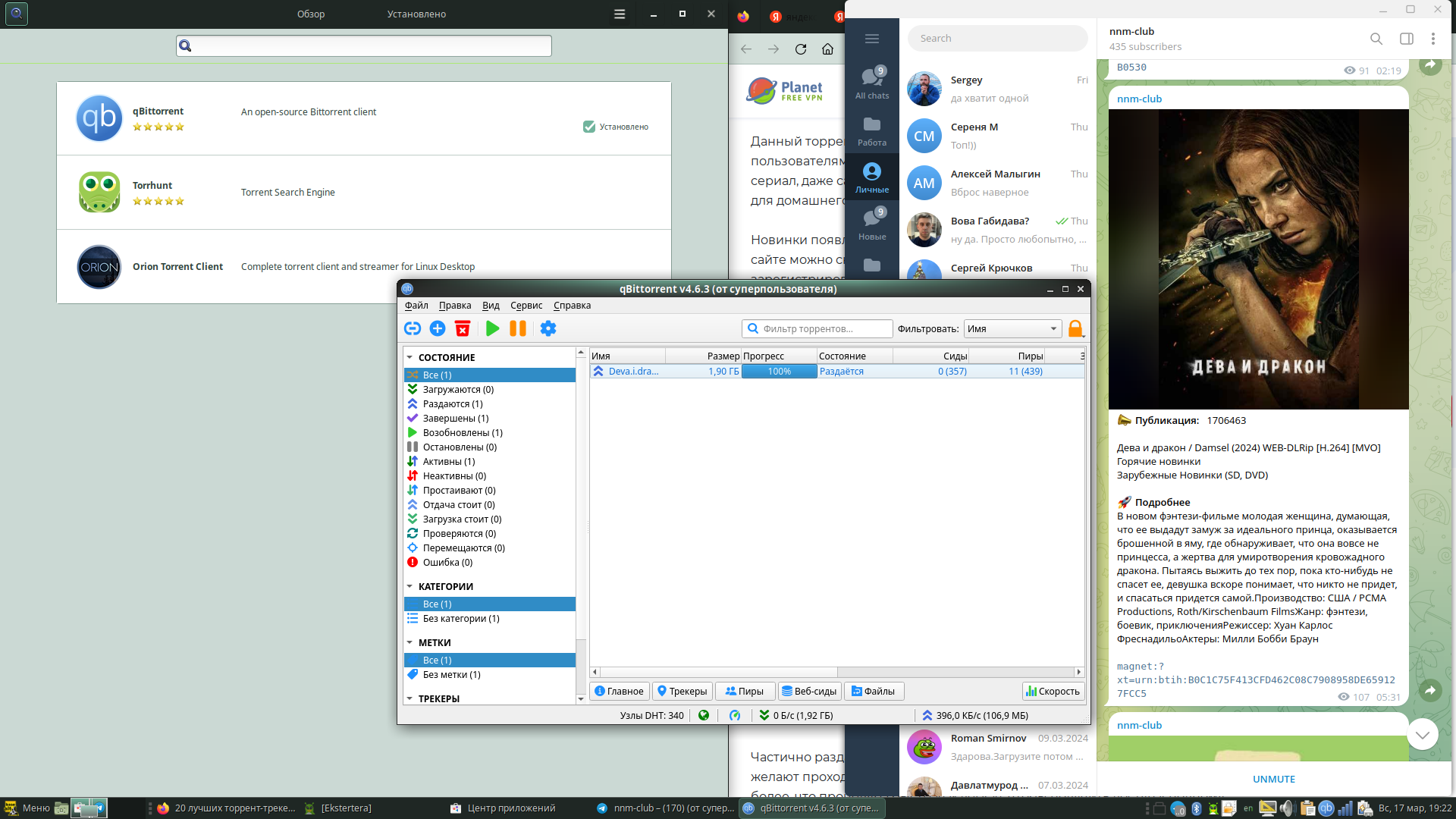Select the Трекеры tab in qBittorrent

682,691
